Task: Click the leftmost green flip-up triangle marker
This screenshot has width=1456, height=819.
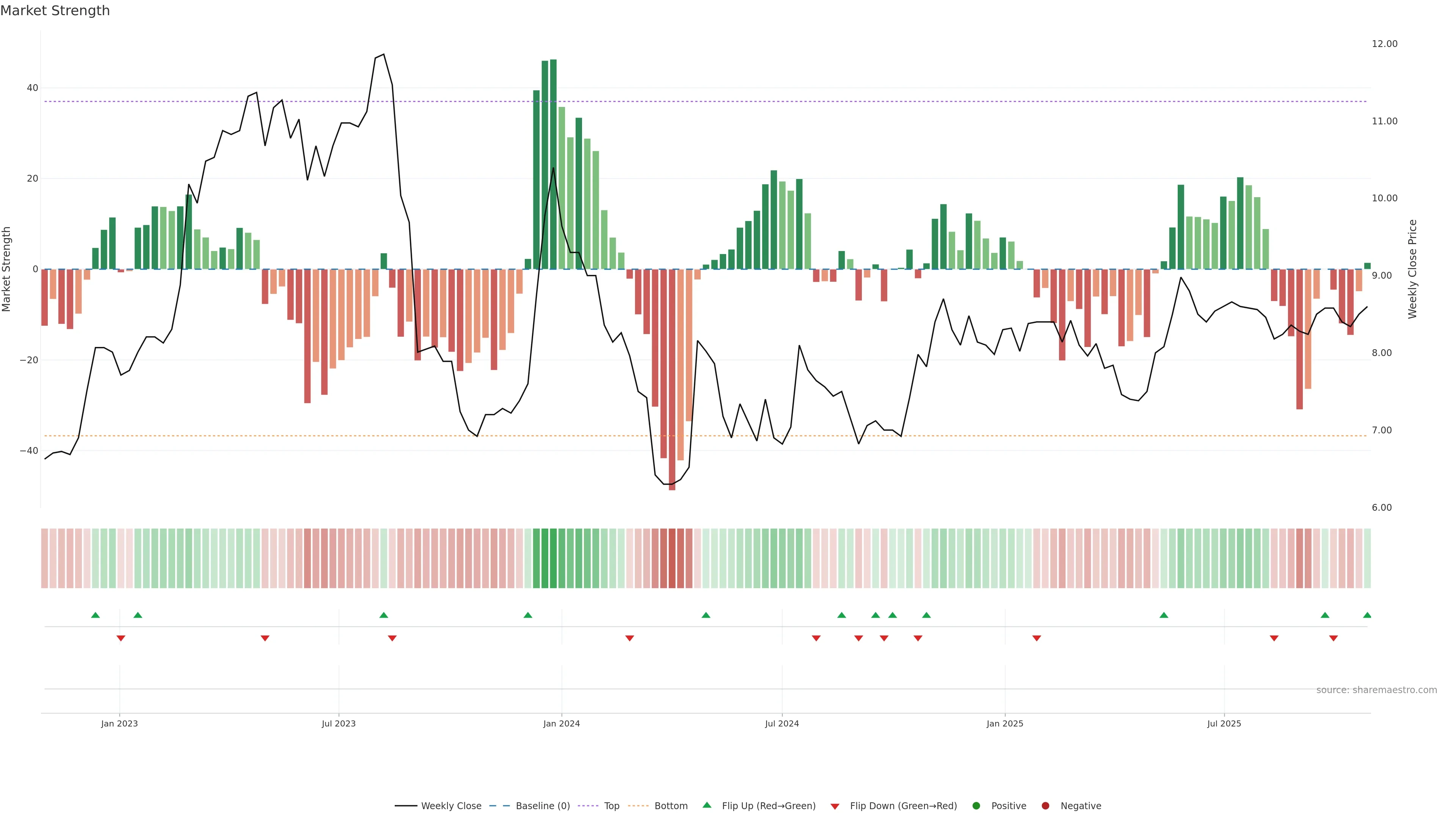Action: tap(95, 615)
